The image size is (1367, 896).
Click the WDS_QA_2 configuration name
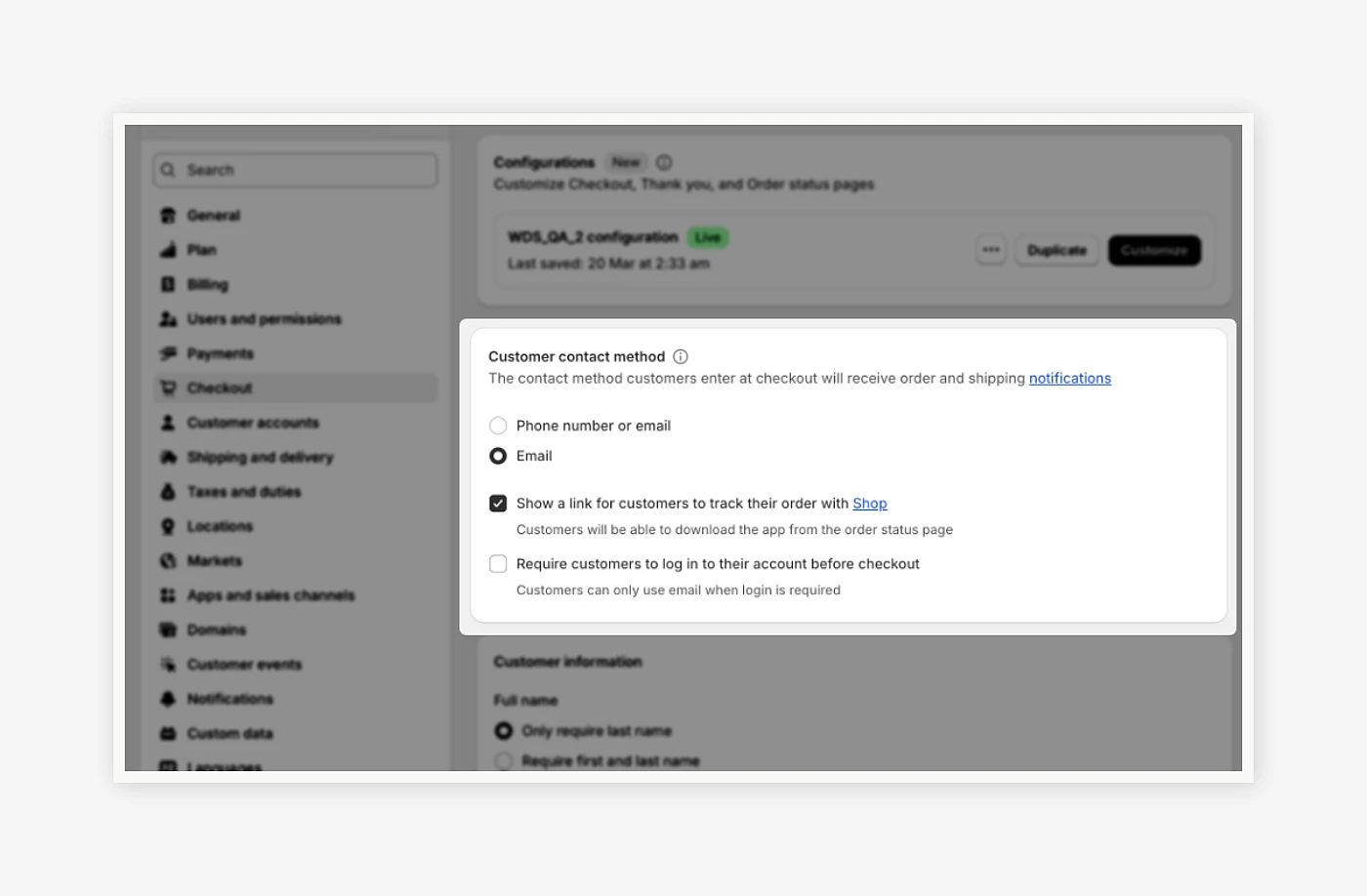pyautogui.click(x=593, y=237)
